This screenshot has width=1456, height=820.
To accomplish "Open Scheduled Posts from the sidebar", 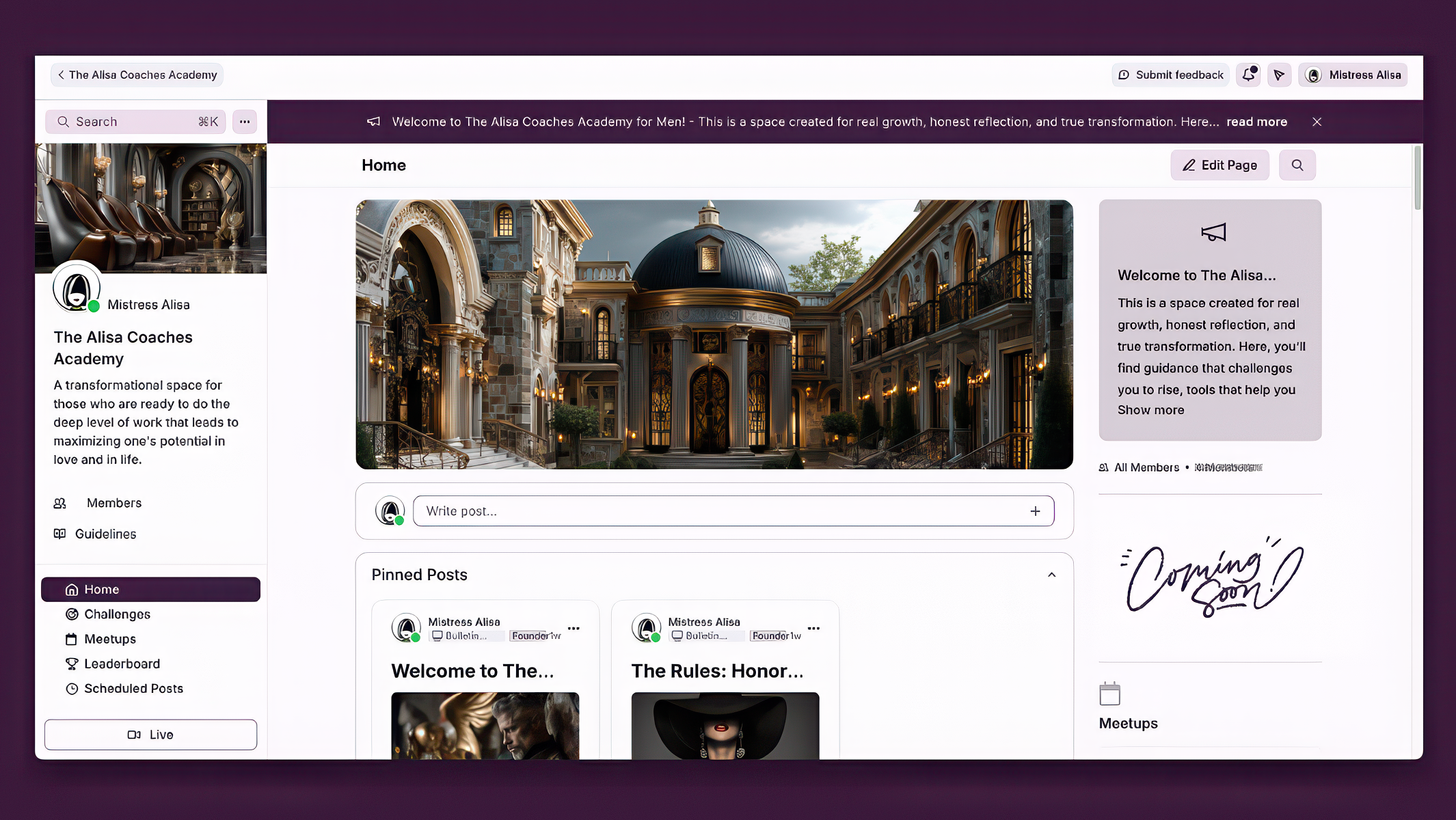I will [133, 688].
